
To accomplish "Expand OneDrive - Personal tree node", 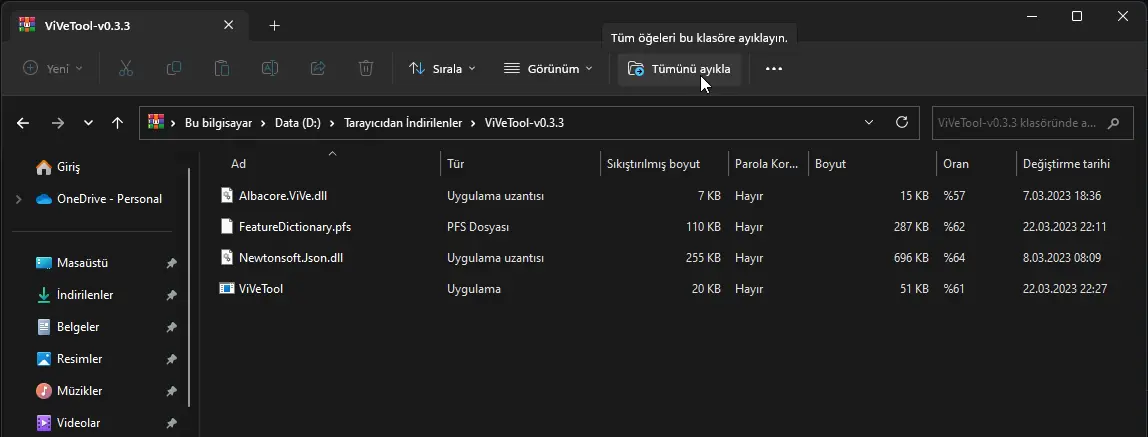I will coord(18,199).
